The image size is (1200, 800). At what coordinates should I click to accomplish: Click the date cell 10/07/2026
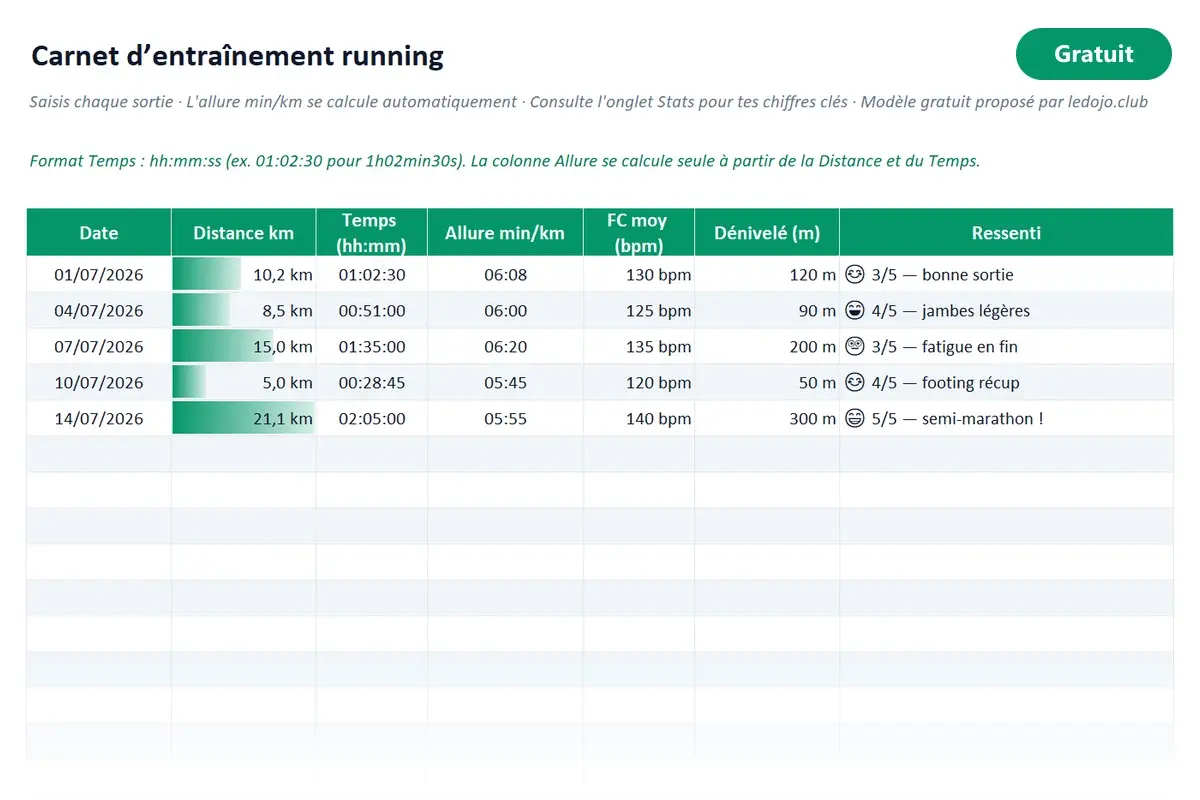coord(99,383)
